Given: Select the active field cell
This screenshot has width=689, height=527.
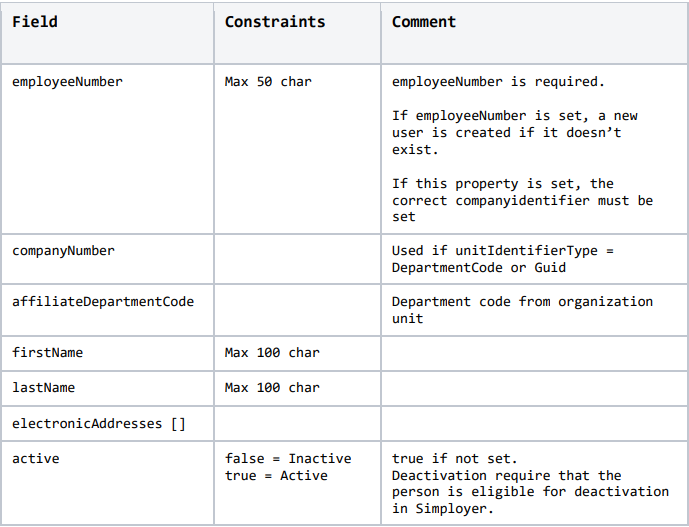Looking at the screenshot, I should 35,459.
